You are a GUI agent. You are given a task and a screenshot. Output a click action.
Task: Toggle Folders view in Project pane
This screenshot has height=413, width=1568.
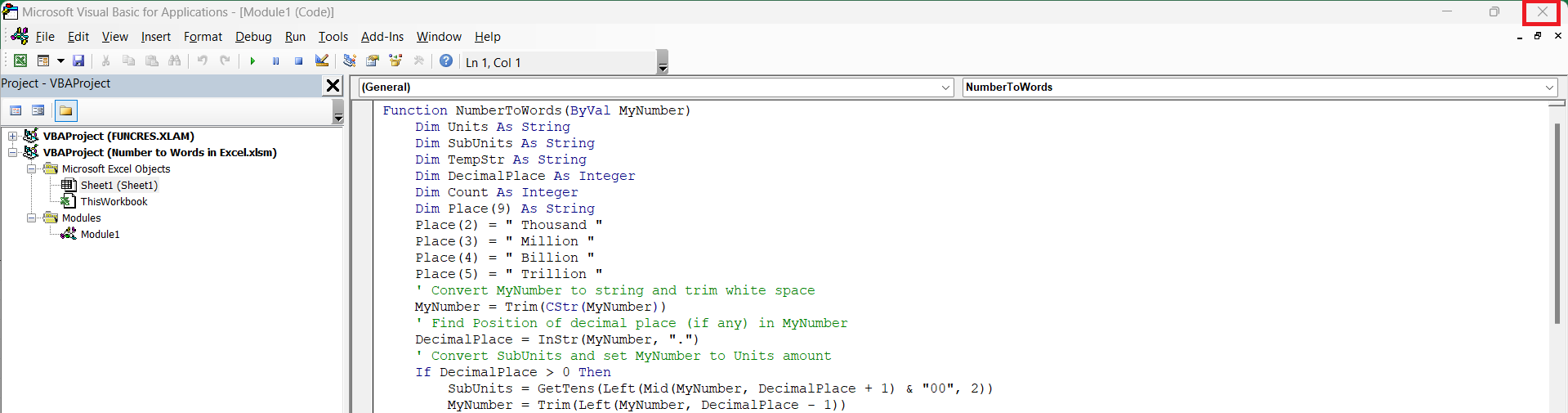[65, 110]
